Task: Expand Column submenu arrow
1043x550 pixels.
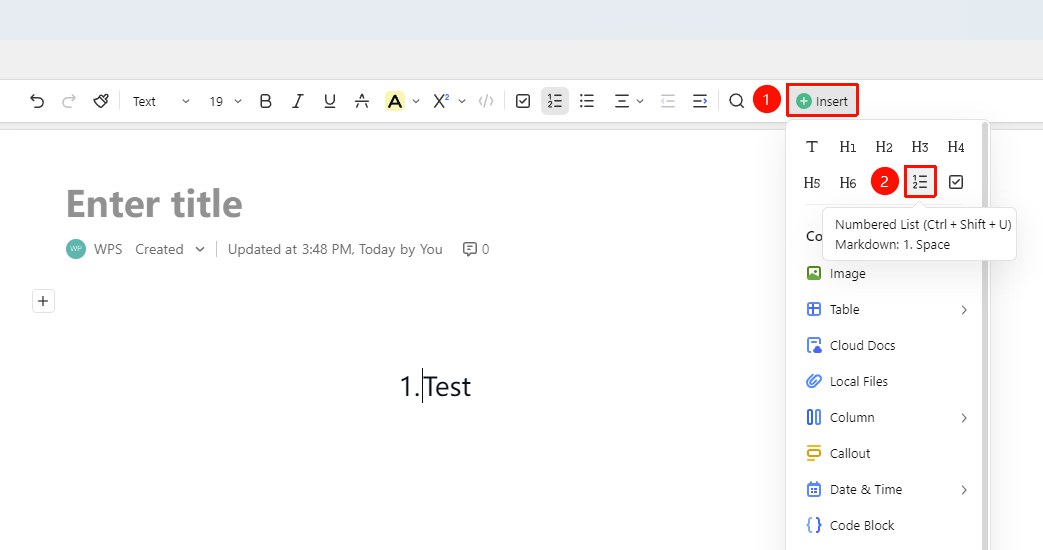Action: pyautogui.click(x=964, y=418)
